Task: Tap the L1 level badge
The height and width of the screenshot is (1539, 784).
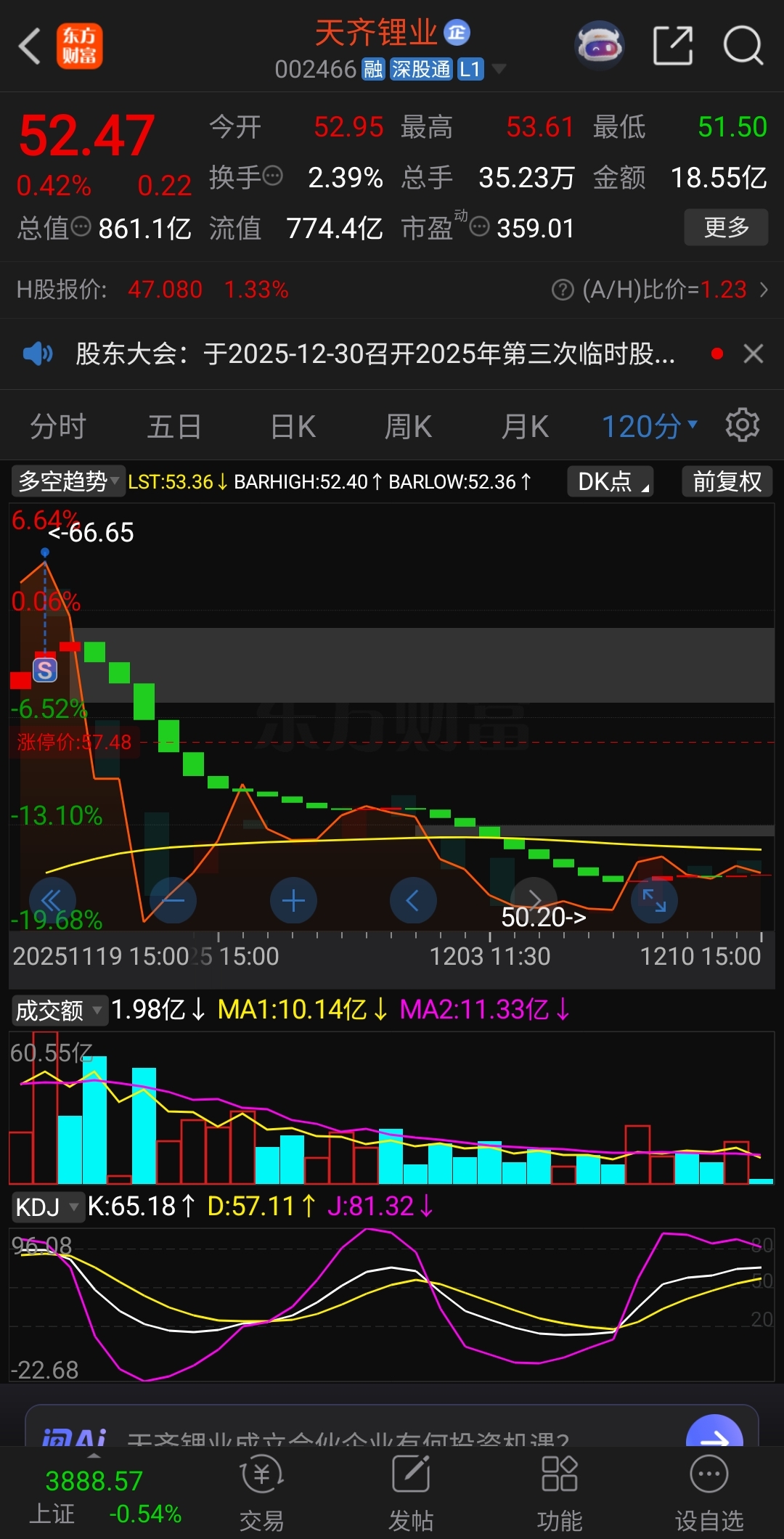Action: coord(470,70)
